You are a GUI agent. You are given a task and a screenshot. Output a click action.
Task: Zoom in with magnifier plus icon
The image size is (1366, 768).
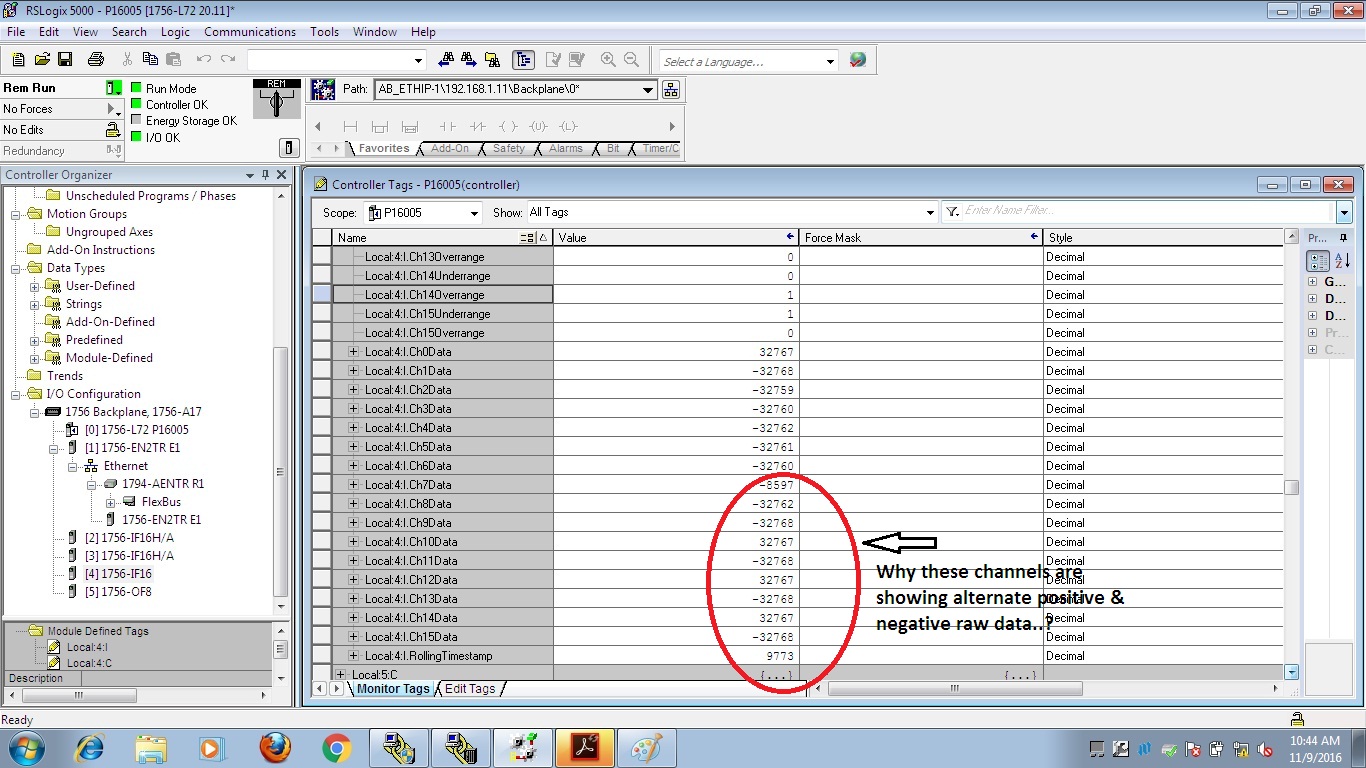[x=608, y=60]
